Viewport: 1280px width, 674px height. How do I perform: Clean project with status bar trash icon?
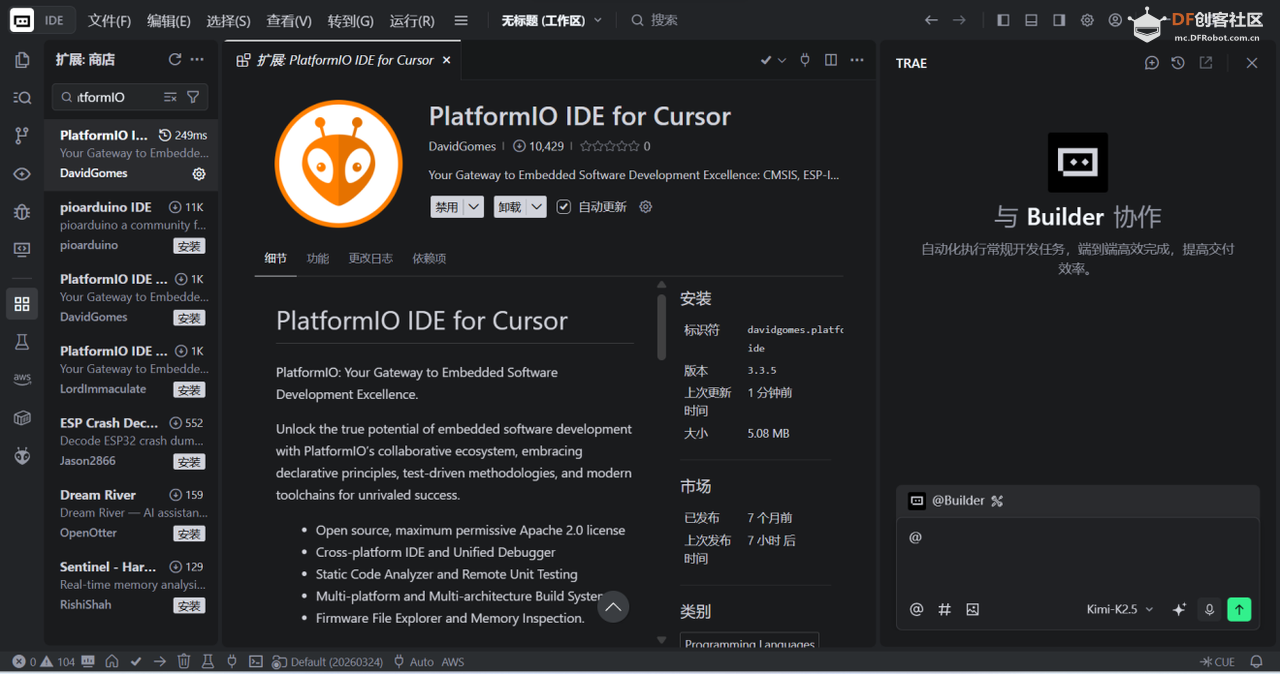184,661
